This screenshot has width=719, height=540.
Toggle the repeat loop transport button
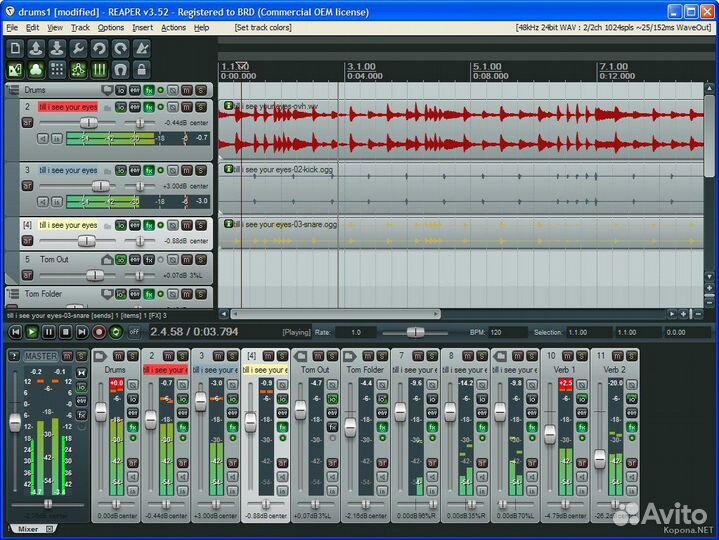coord(116,332)
